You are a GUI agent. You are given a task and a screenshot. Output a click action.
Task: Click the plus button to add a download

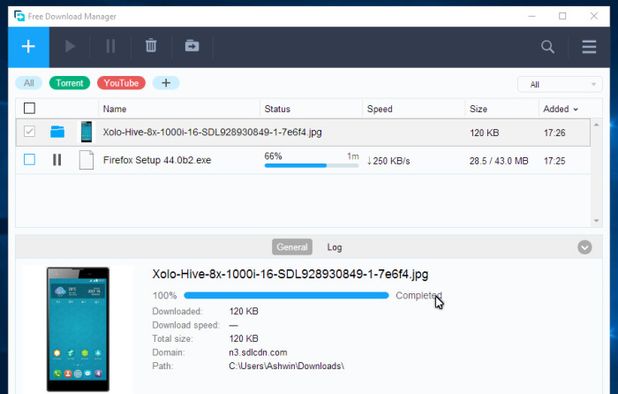(28, 47)
